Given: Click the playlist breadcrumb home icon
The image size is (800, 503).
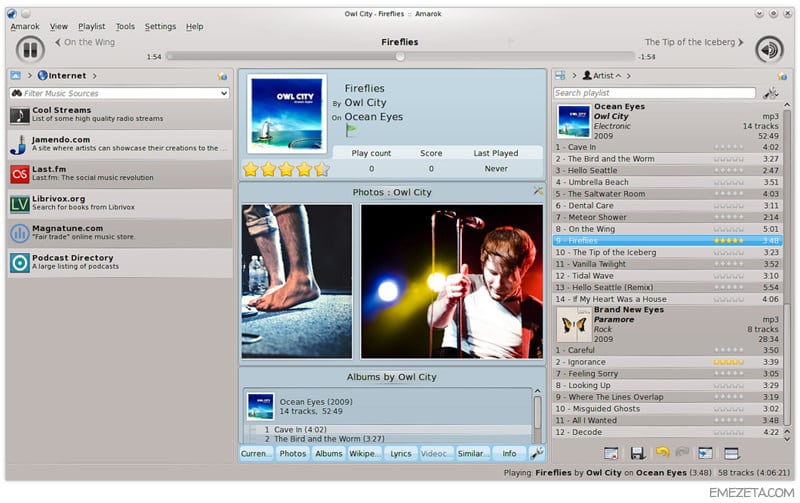Looking at the screenshot, I should (560, 76).
